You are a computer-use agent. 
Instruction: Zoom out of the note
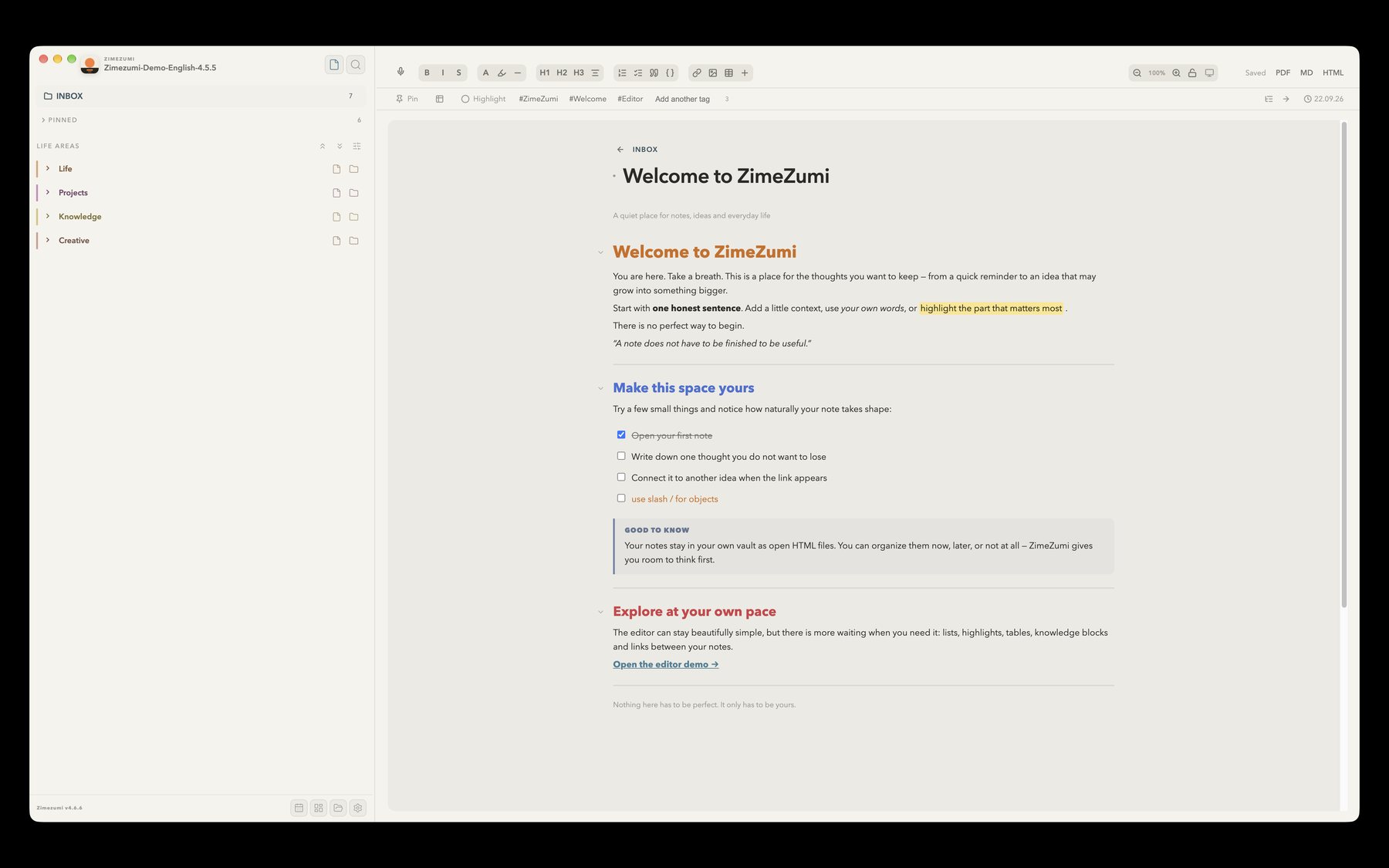point(1137,73)
